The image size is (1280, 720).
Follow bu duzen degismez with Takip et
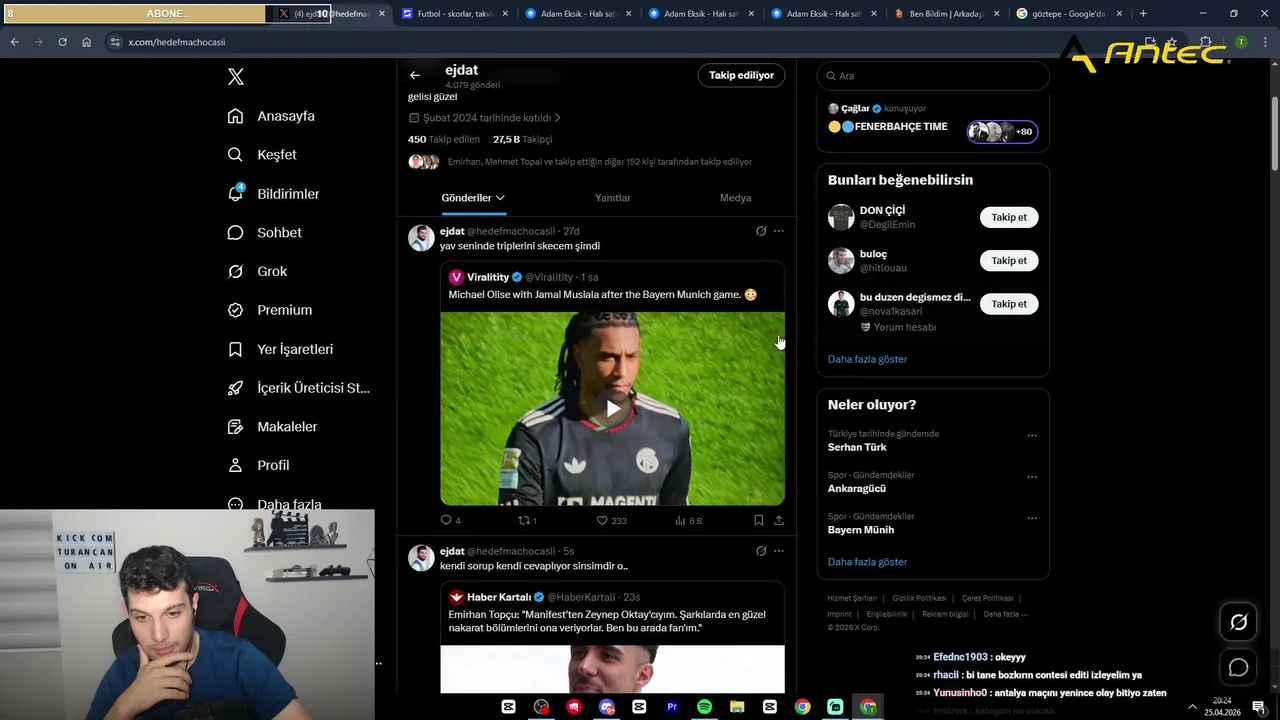[1009, 303]
